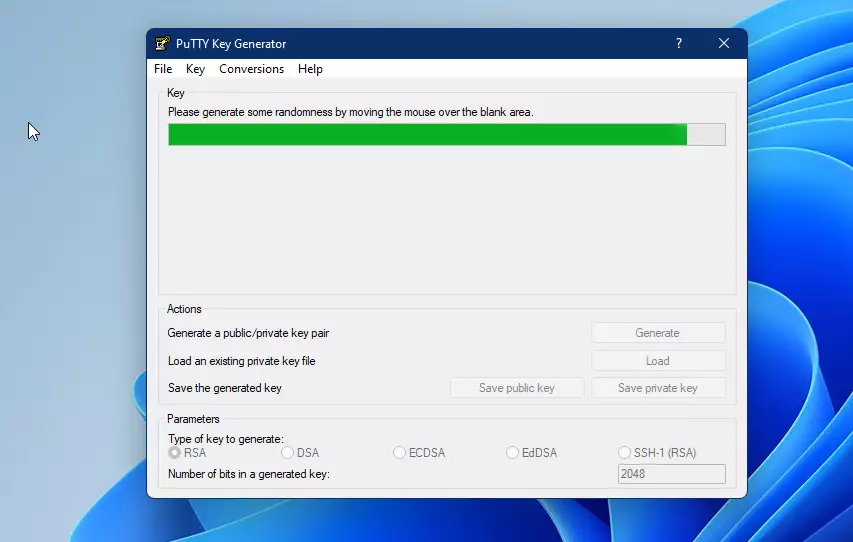
Task: Click Save public key button
Action: [x=517, y=388]
